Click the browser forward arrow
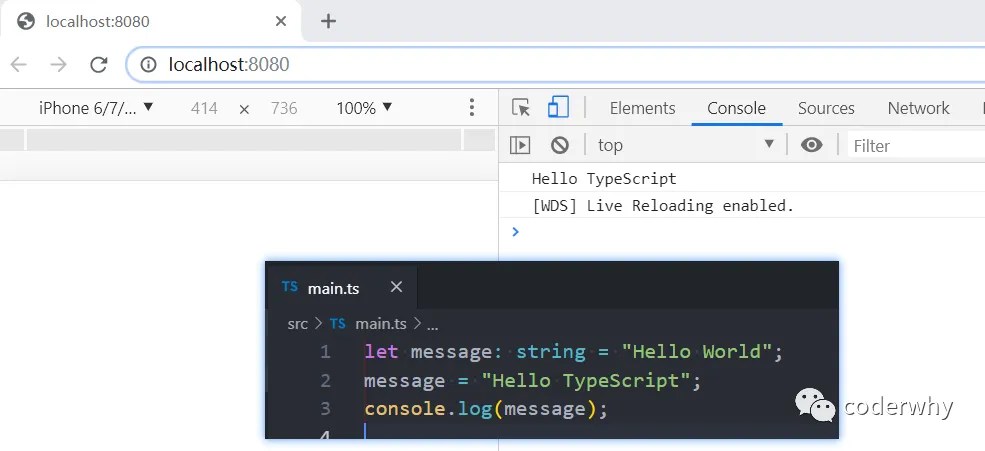The width and height of the screenshot is (985, 451). (x=58, y=64)
